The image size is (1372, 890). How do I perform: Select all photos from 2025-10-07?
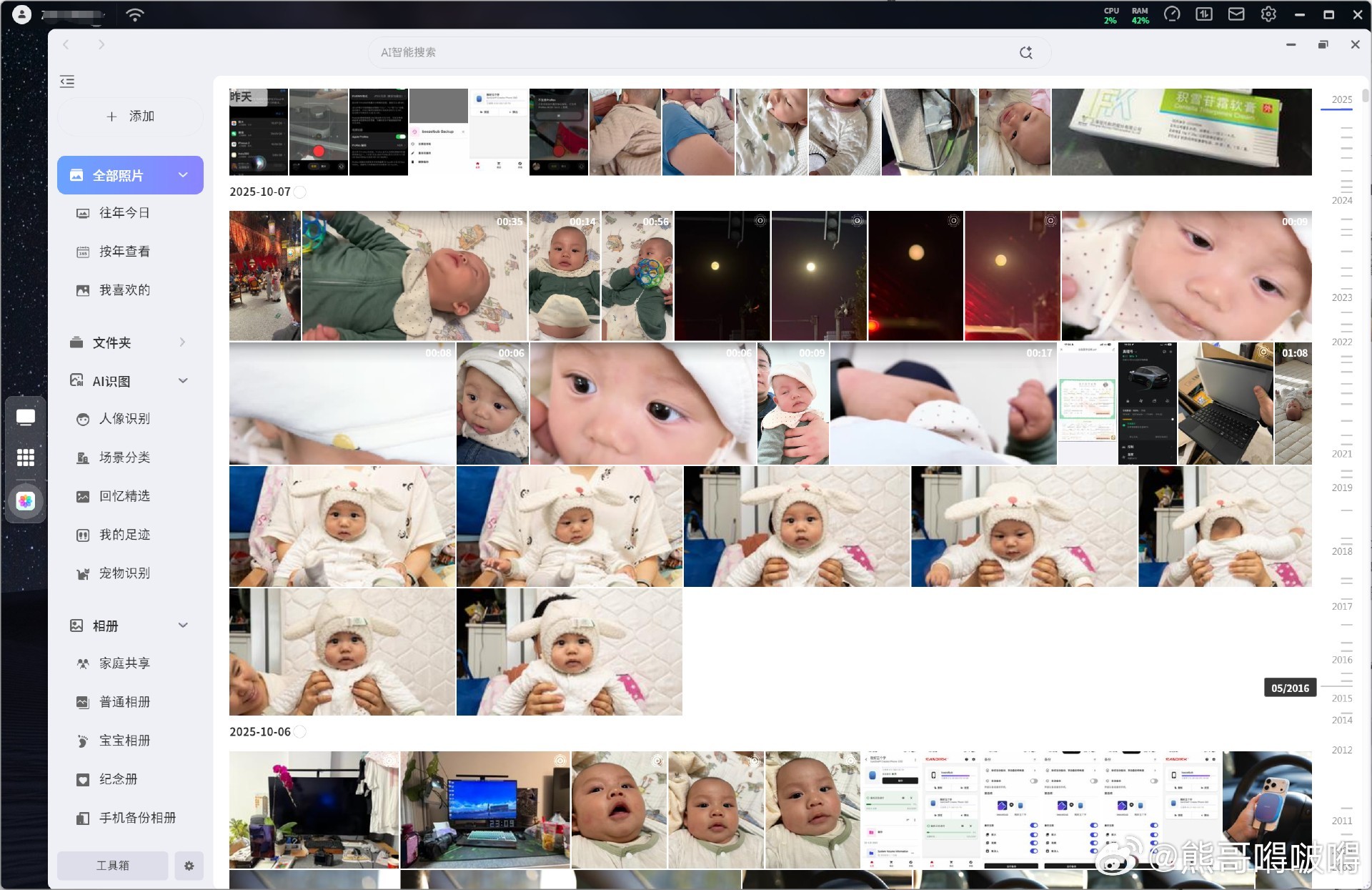300,192
